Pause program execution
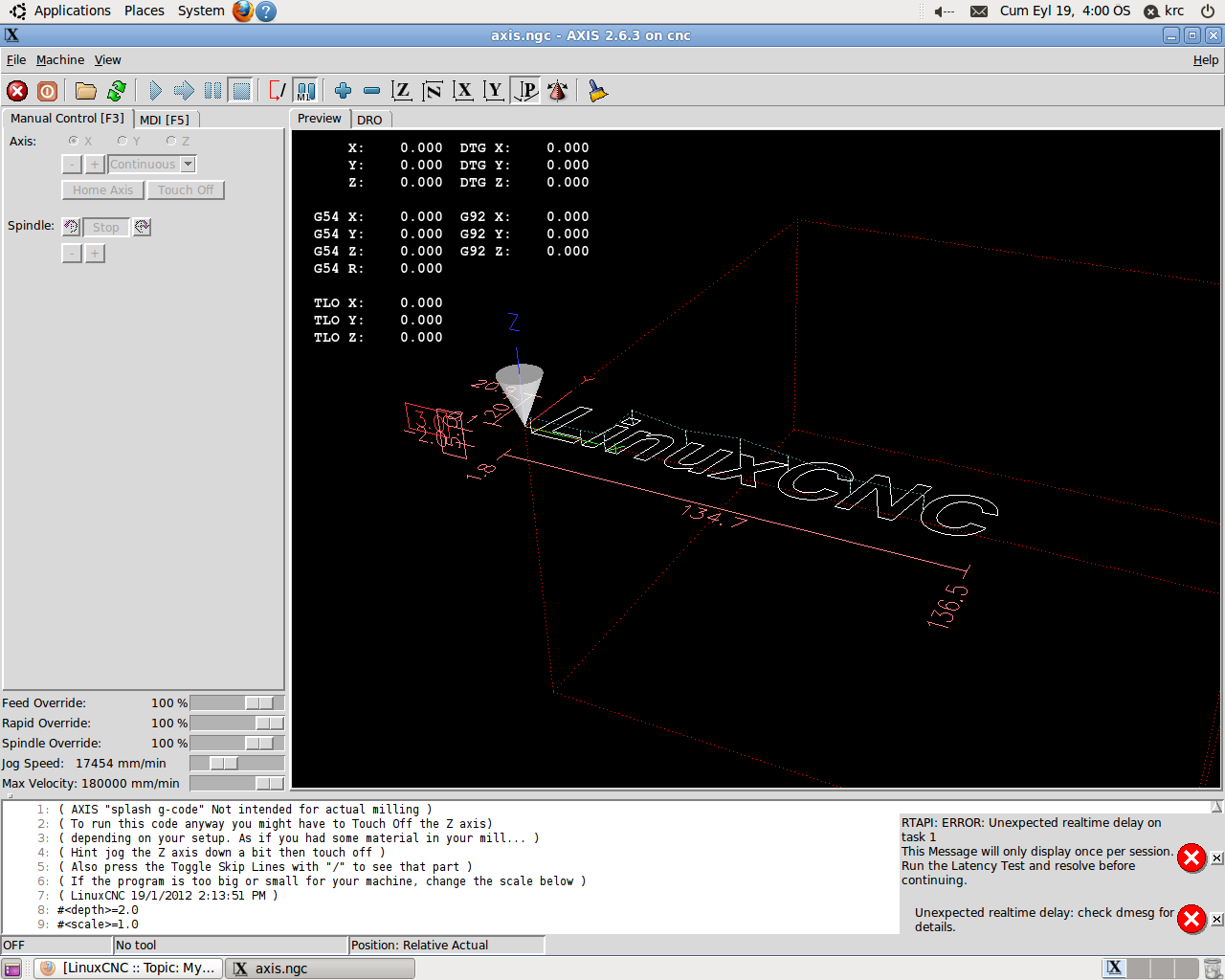The width and height of the screenshot is (1225, 980). click(x=212, y=91)
